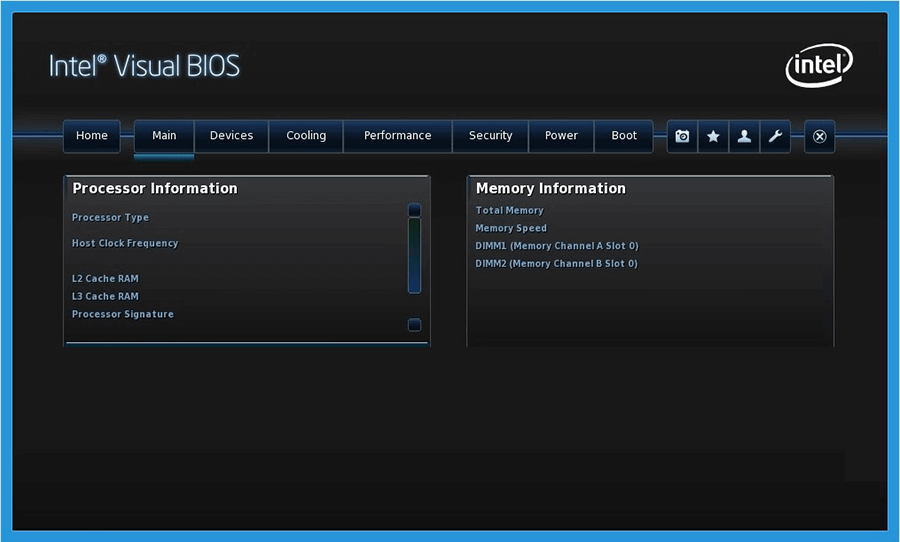Click the Intel Visual BIOS title
This screenshot has height=542, width=900.
[x=144, y=65]
